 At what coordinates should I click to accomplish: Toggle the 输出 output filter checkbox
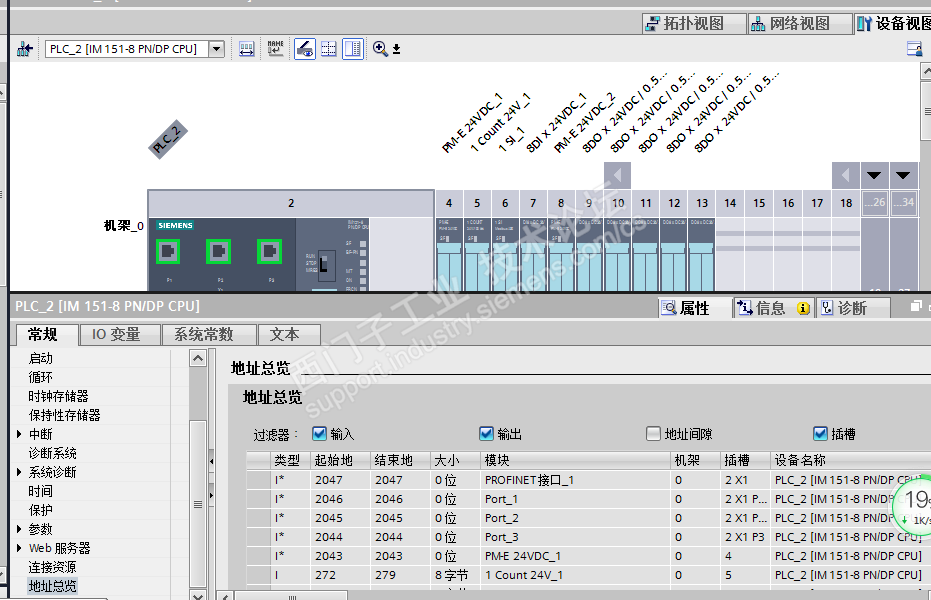coord(486,434)
